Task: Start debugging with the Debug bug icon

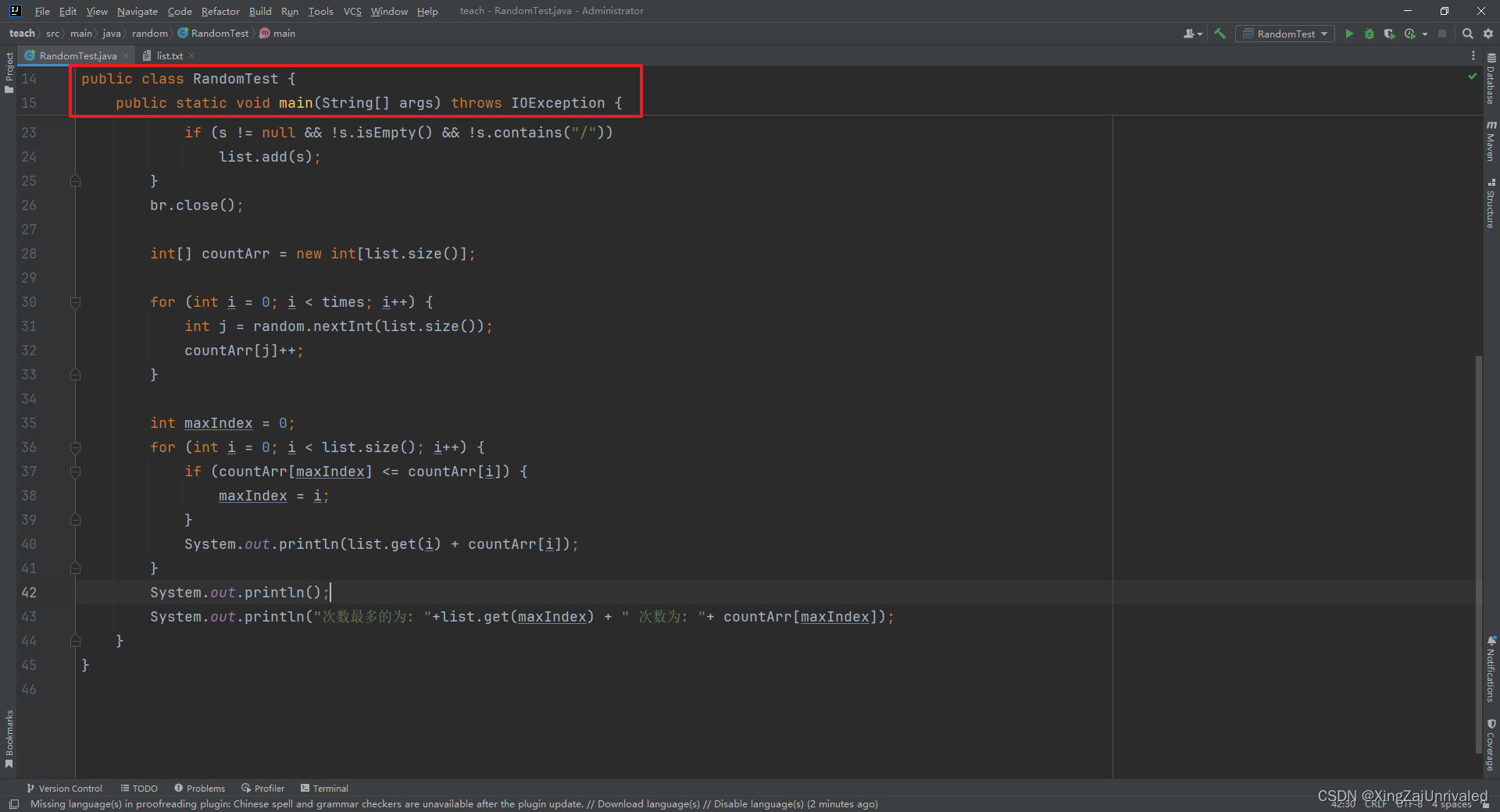Action: 1369,34
